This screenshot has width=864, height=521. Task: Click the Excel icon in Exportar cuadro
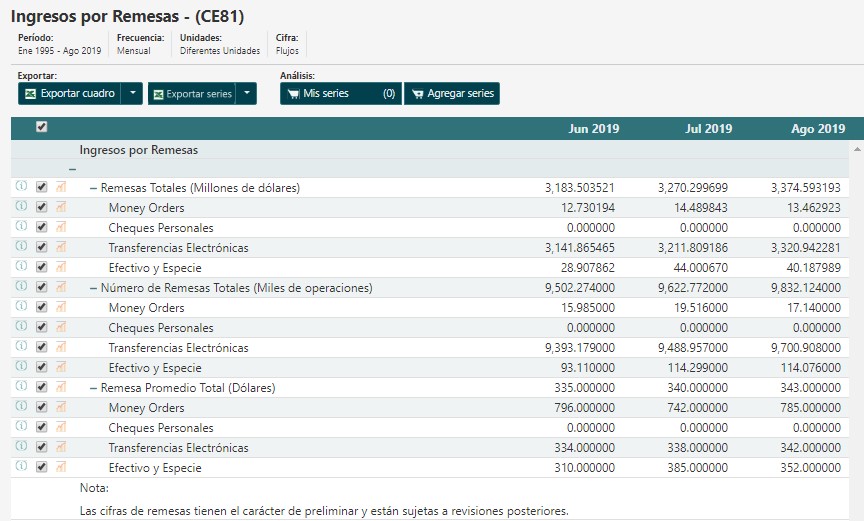pos(31,94)
